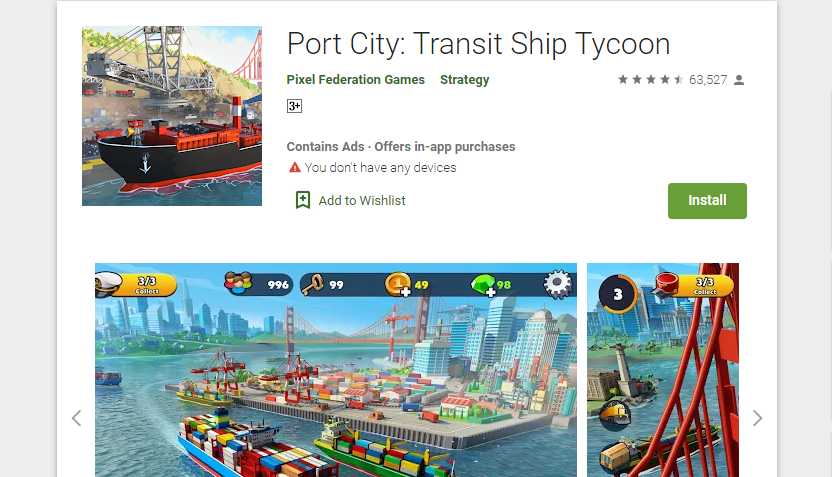The height and width of the screenshot is (477, 832).
Task: Open the Pixel Federation Games developer page
Action: coord(356,80)
